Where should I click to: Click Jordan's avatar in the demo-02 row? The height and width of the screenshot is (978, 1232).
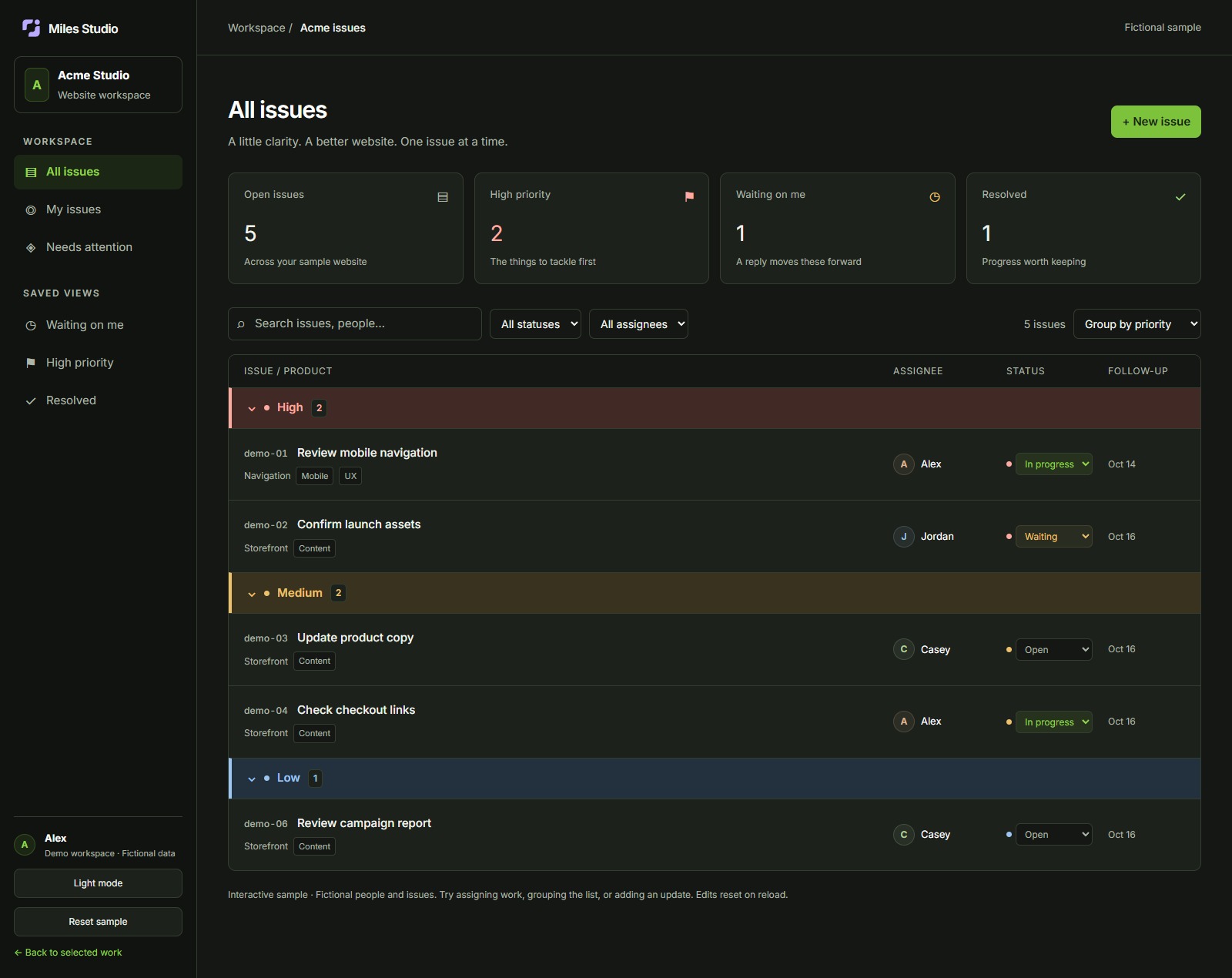[x=904, y=537]
